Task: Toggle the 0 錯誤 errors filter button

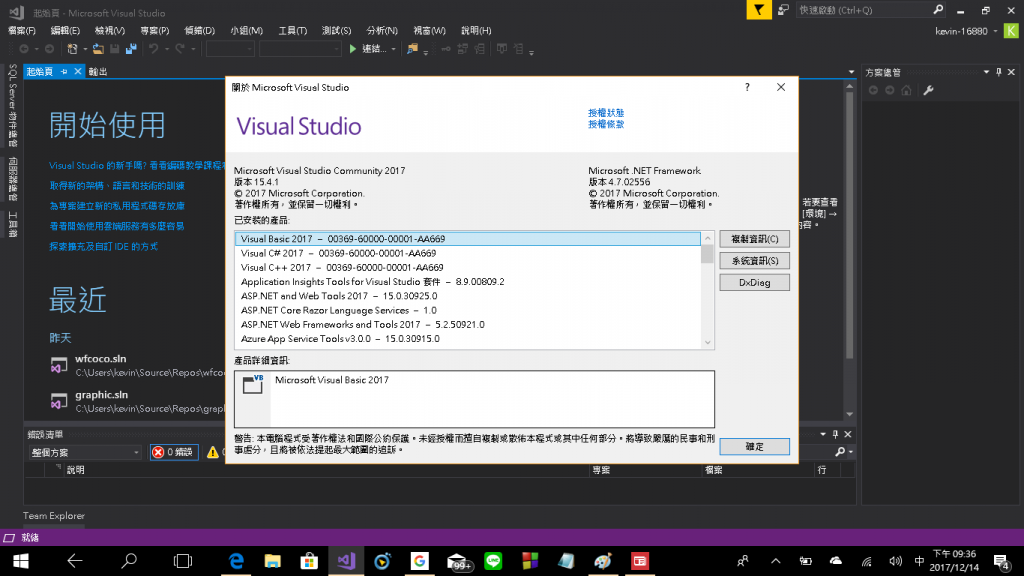Action: coord(174,452)
